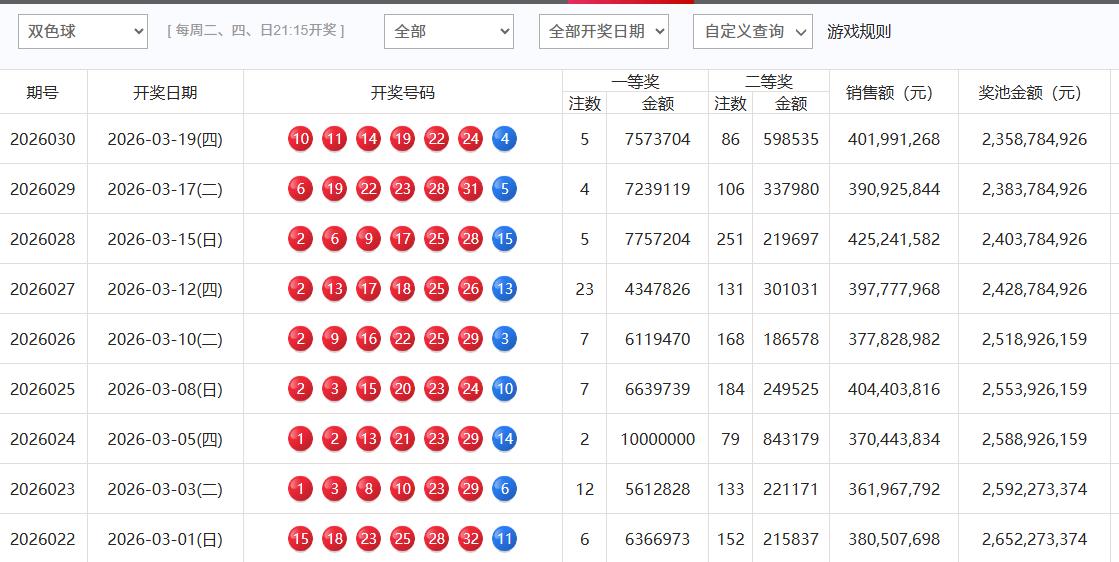Click blue ball 3 in issue 2026026

point(505,338)
